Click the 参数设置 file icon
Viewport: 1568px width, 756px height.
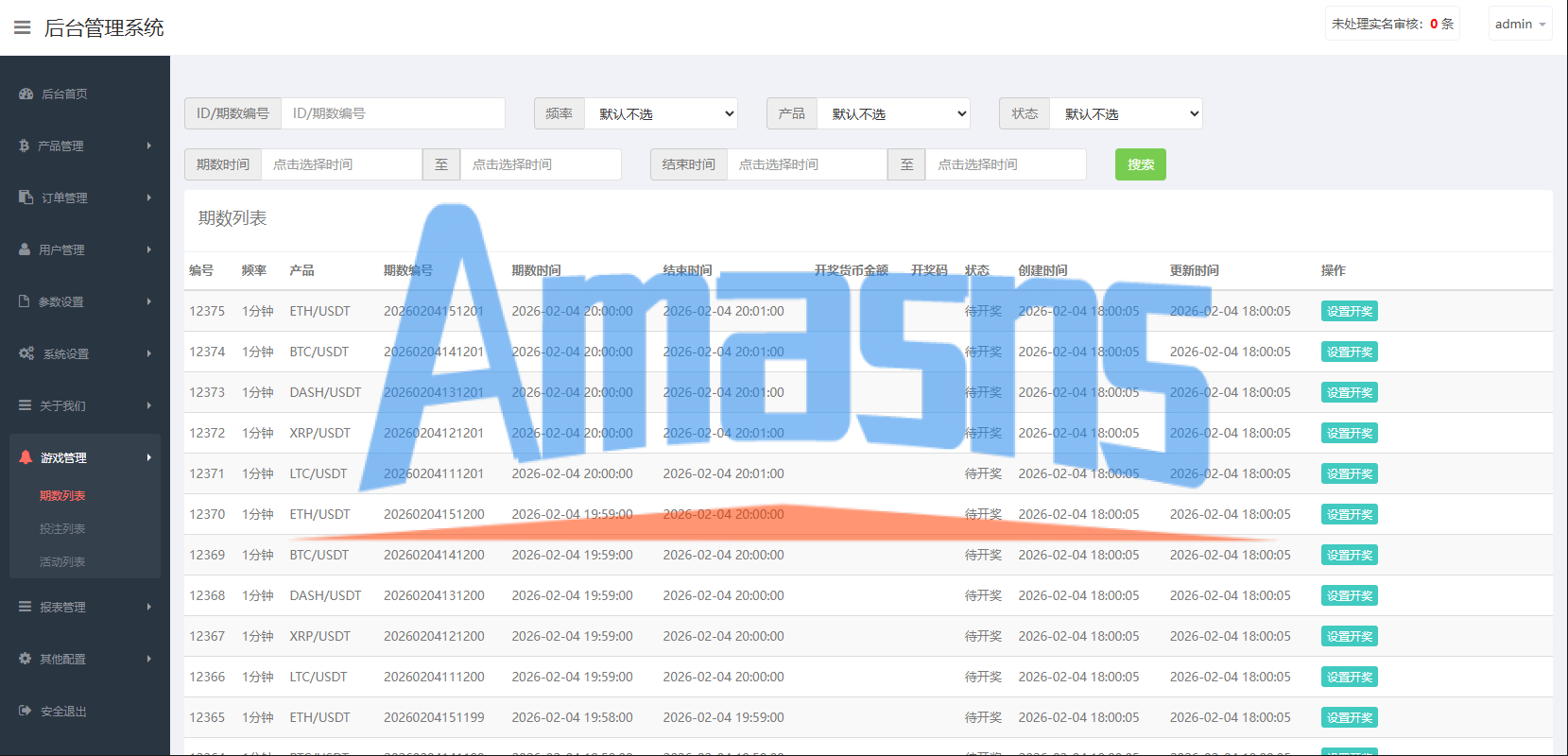[x=25, y=301]
